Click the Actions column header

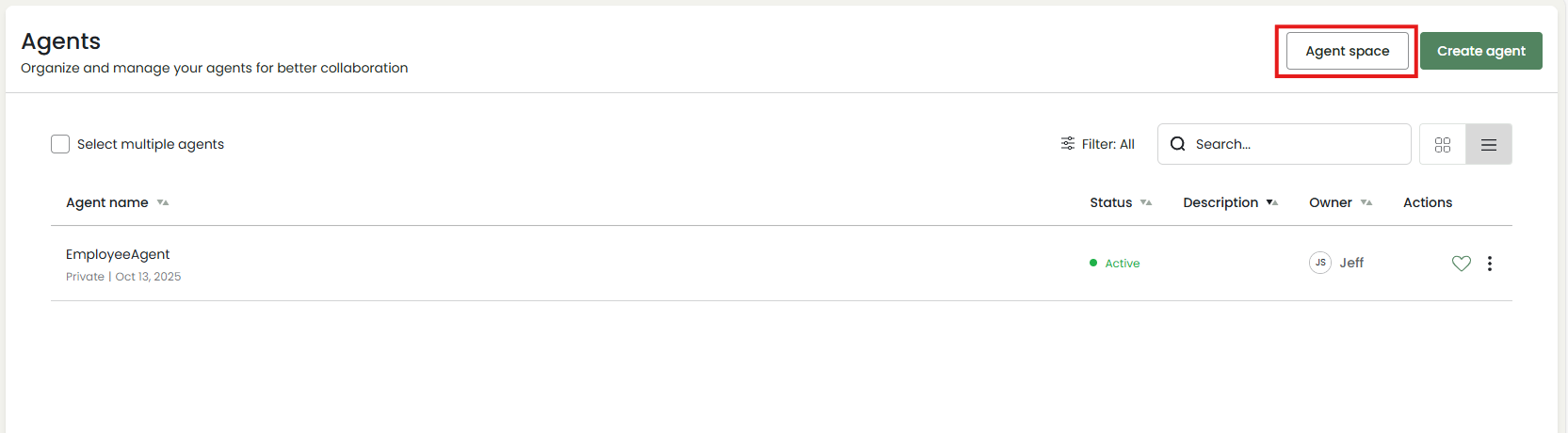point(1428,202)
